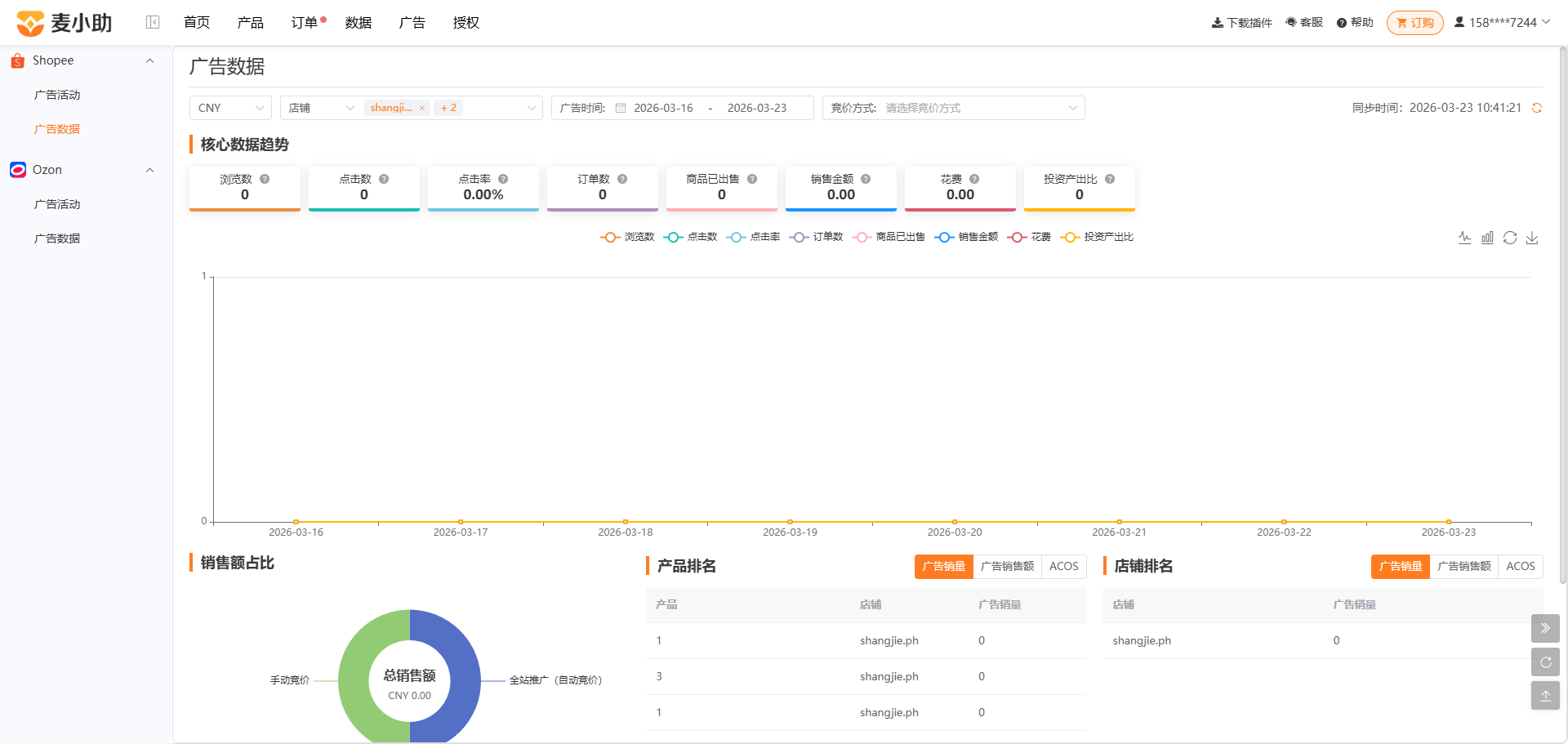The image size is (1568, 744).
Task: Restore the chart with refresh icon
Action: coord(1510,238)
